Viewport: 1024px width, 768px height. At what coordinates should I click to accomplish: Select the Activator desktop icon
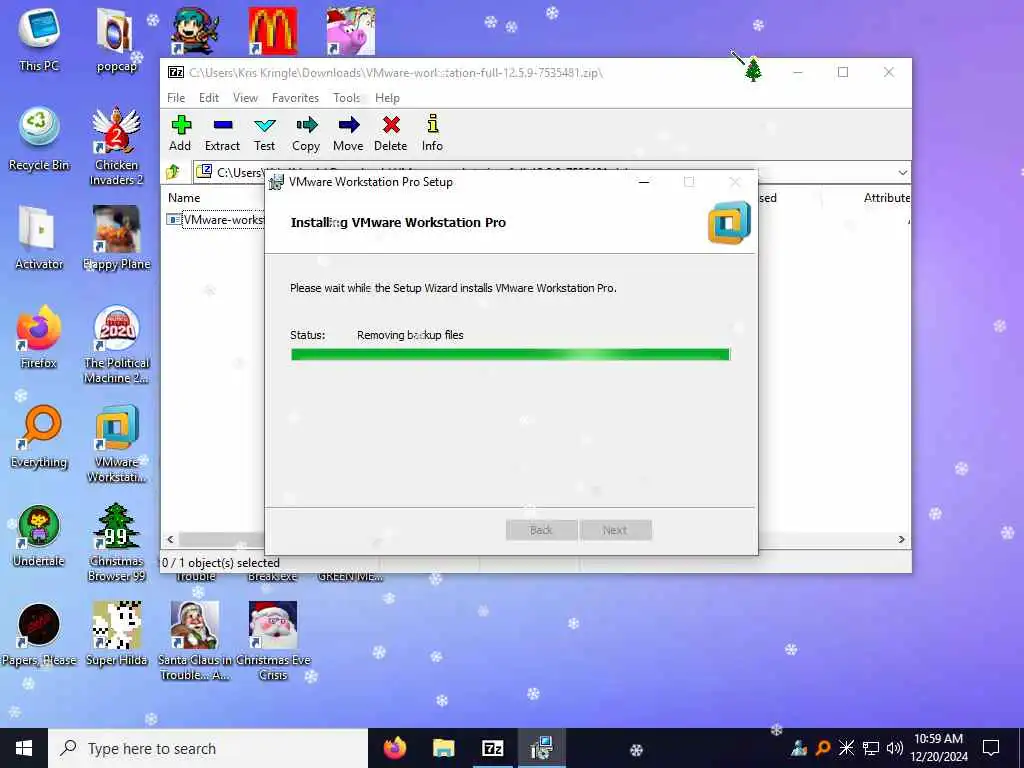pyautogui.click(x=39, y=238)
